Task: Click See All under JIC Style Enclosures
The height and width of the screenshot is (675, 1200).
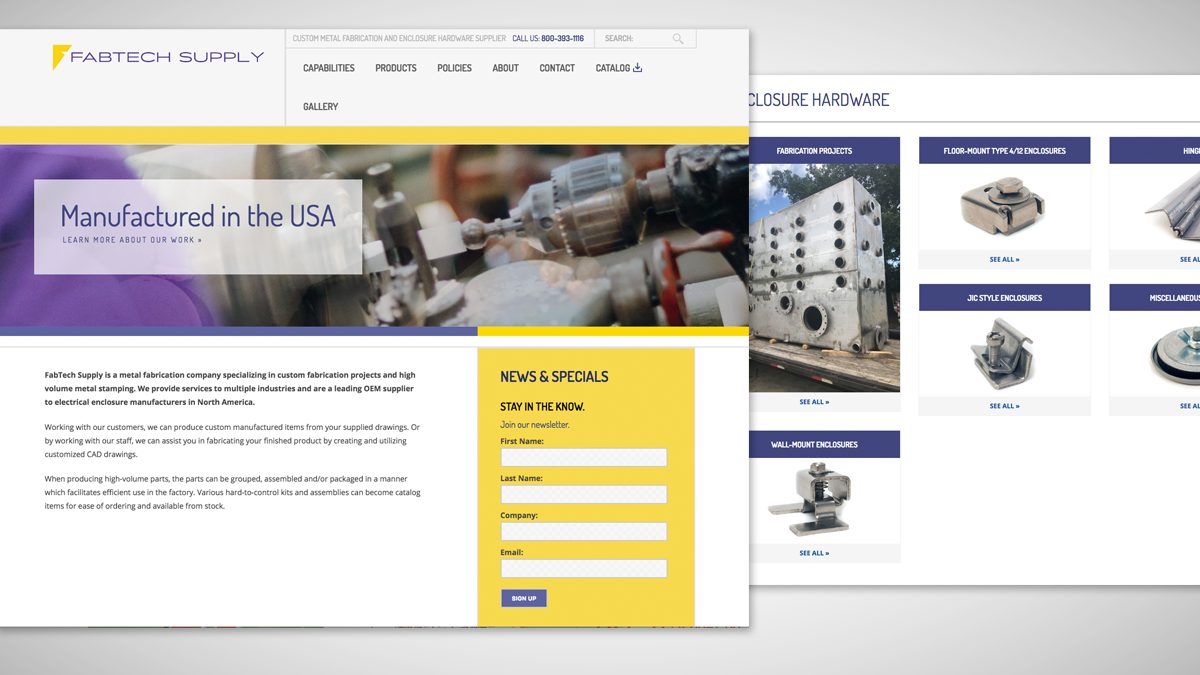Action: (1005, 406)
